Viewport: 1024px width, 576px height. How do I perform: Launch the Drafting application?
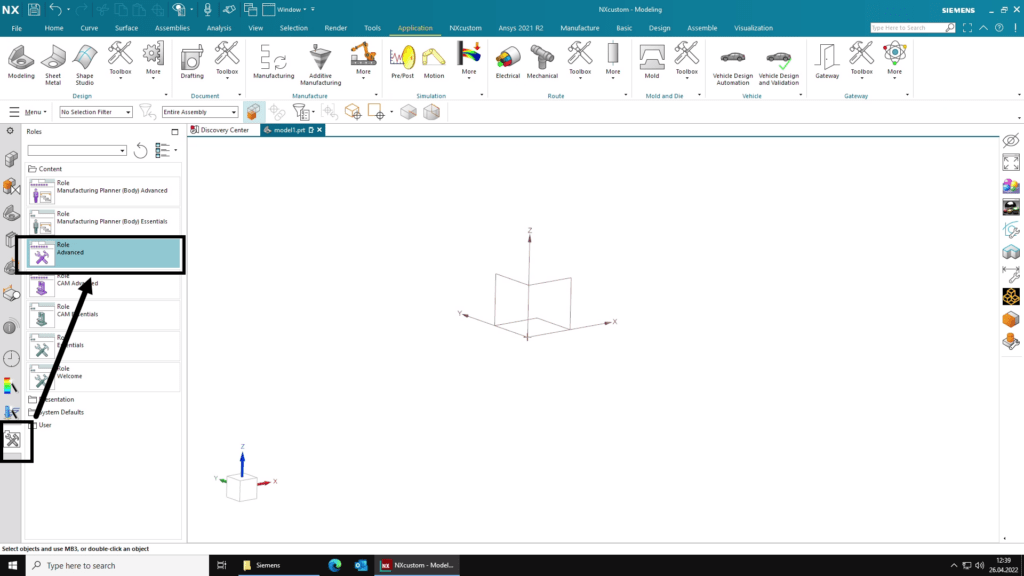click(x=192, y=61)
